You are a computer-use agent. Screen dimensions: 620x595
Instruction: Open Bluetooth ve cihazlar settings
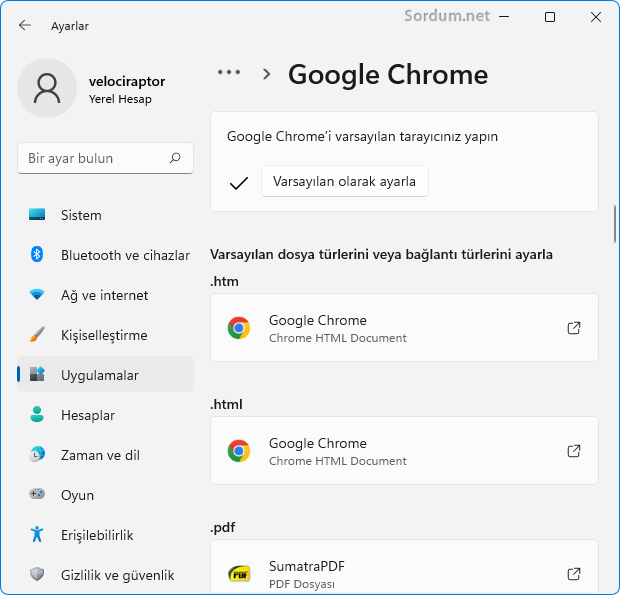tap(106, 255)
